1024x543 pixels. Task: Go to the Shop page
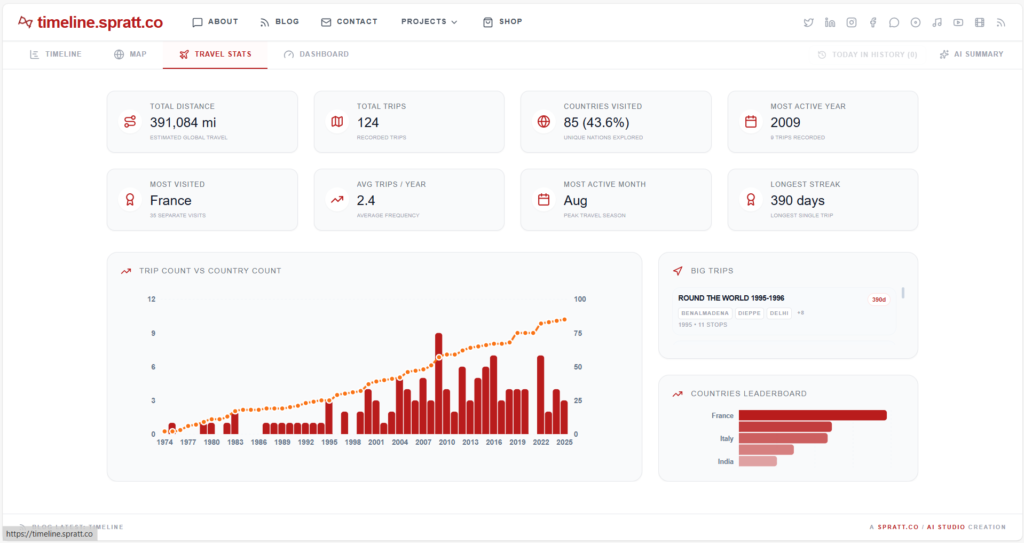point(502,22)
